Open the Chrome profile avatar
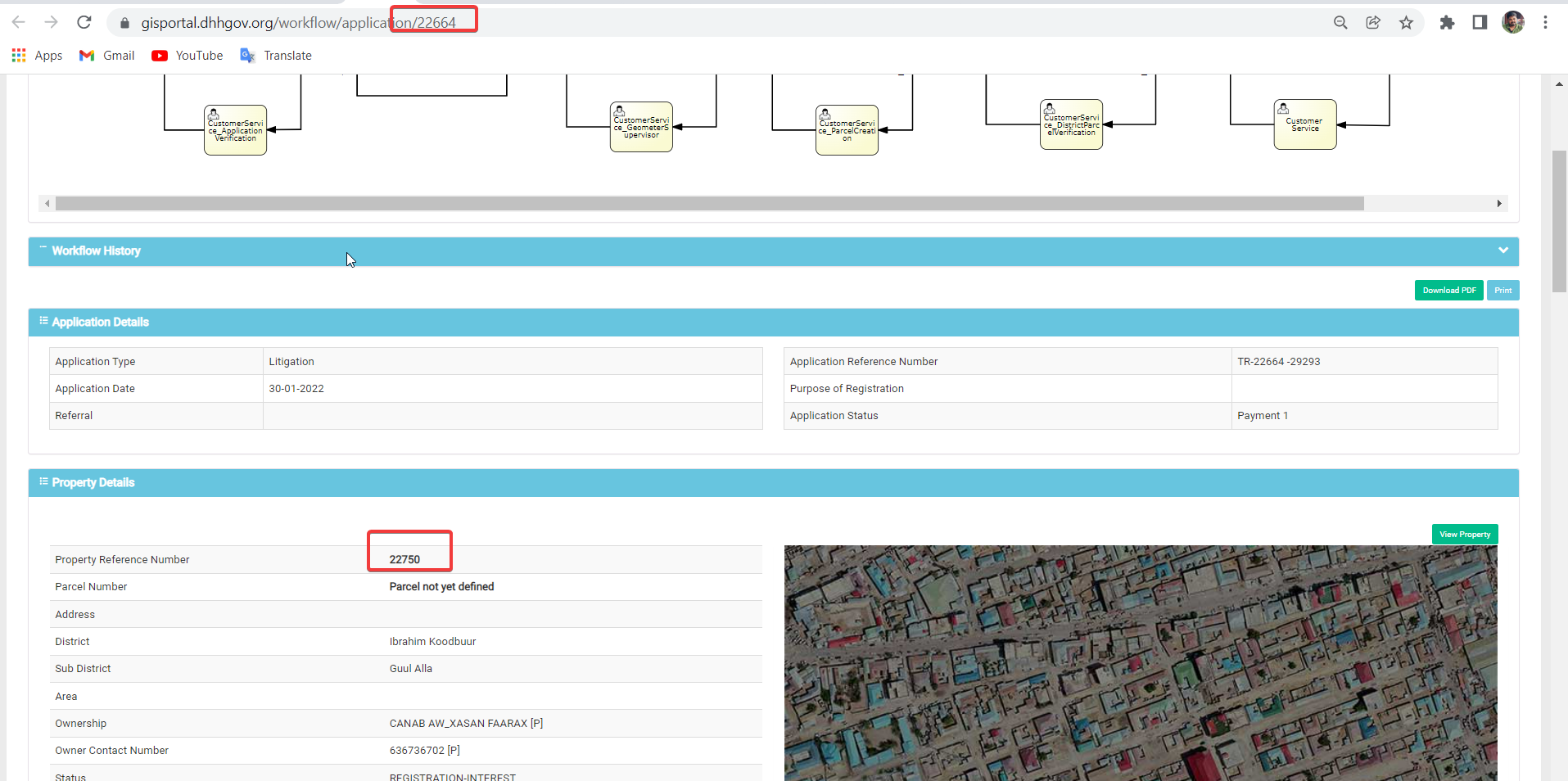 coord(1513,22)
